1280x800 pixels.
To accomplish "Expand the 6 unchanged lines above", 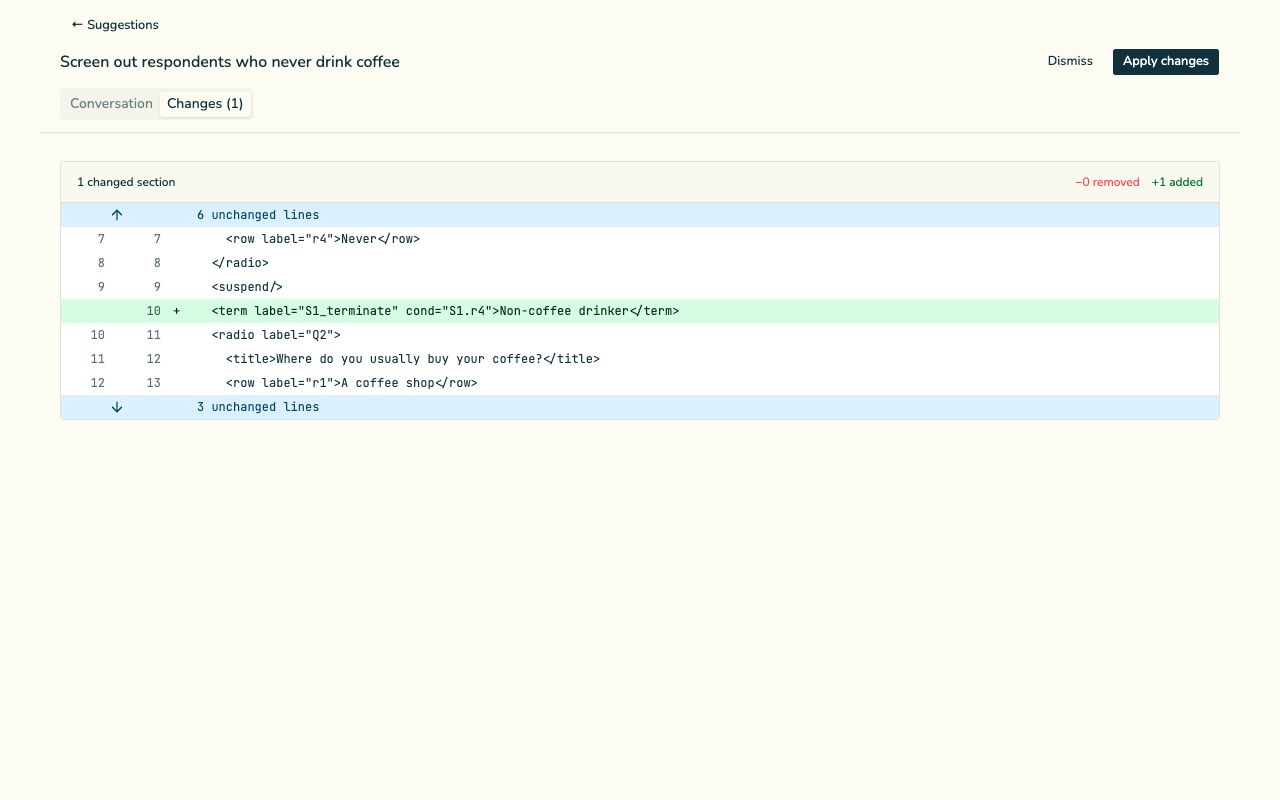I will [x=117, y=215].
